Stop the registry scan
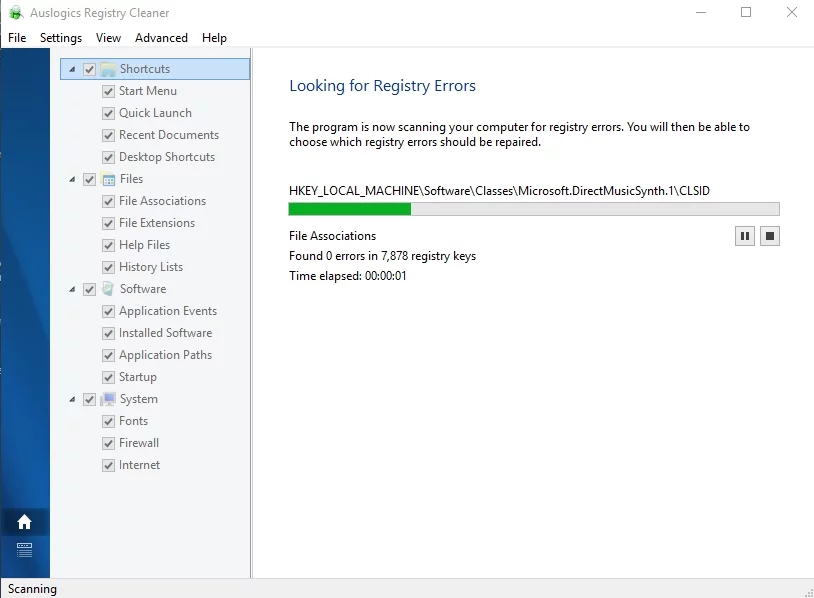Screen dimensions: 814x598 [x=769, y=236]
